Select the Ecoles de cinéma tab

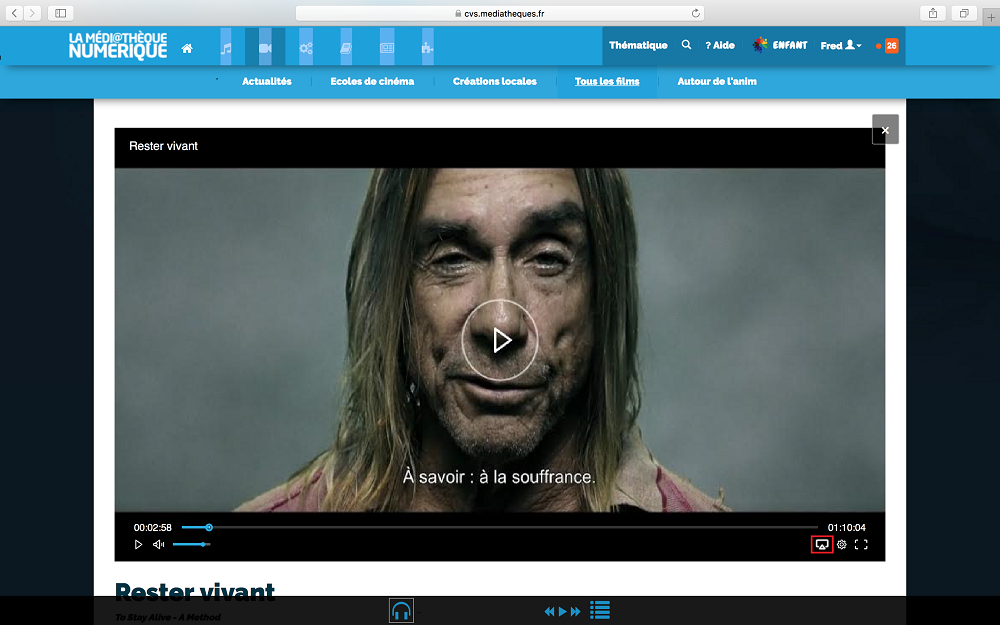click(372, 81)
